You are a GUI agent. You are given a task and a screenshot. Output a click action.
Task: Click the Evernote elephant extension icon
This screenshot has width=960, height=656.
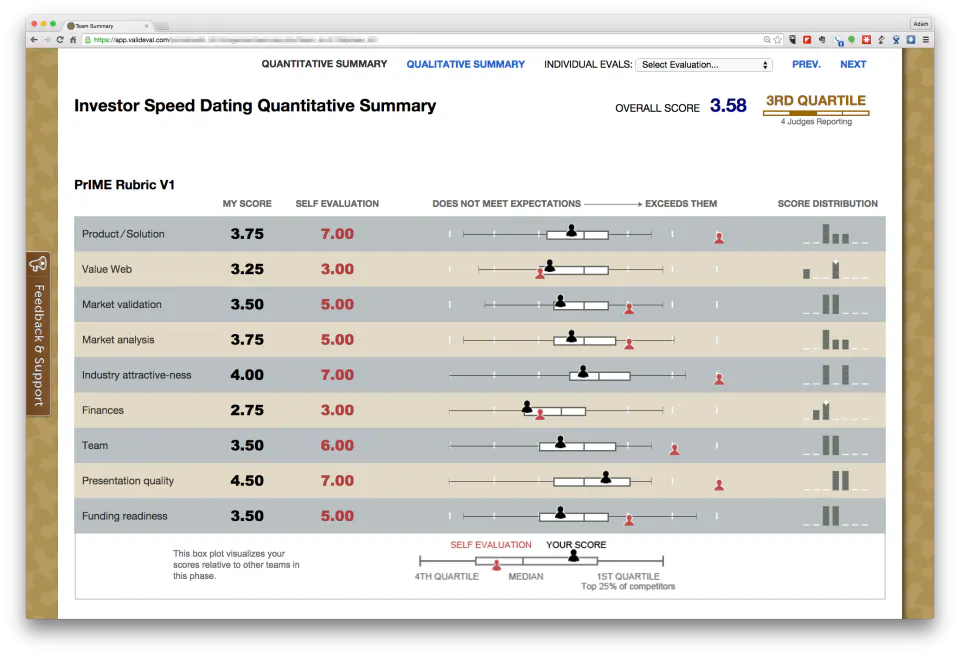(x=822, y=40)
